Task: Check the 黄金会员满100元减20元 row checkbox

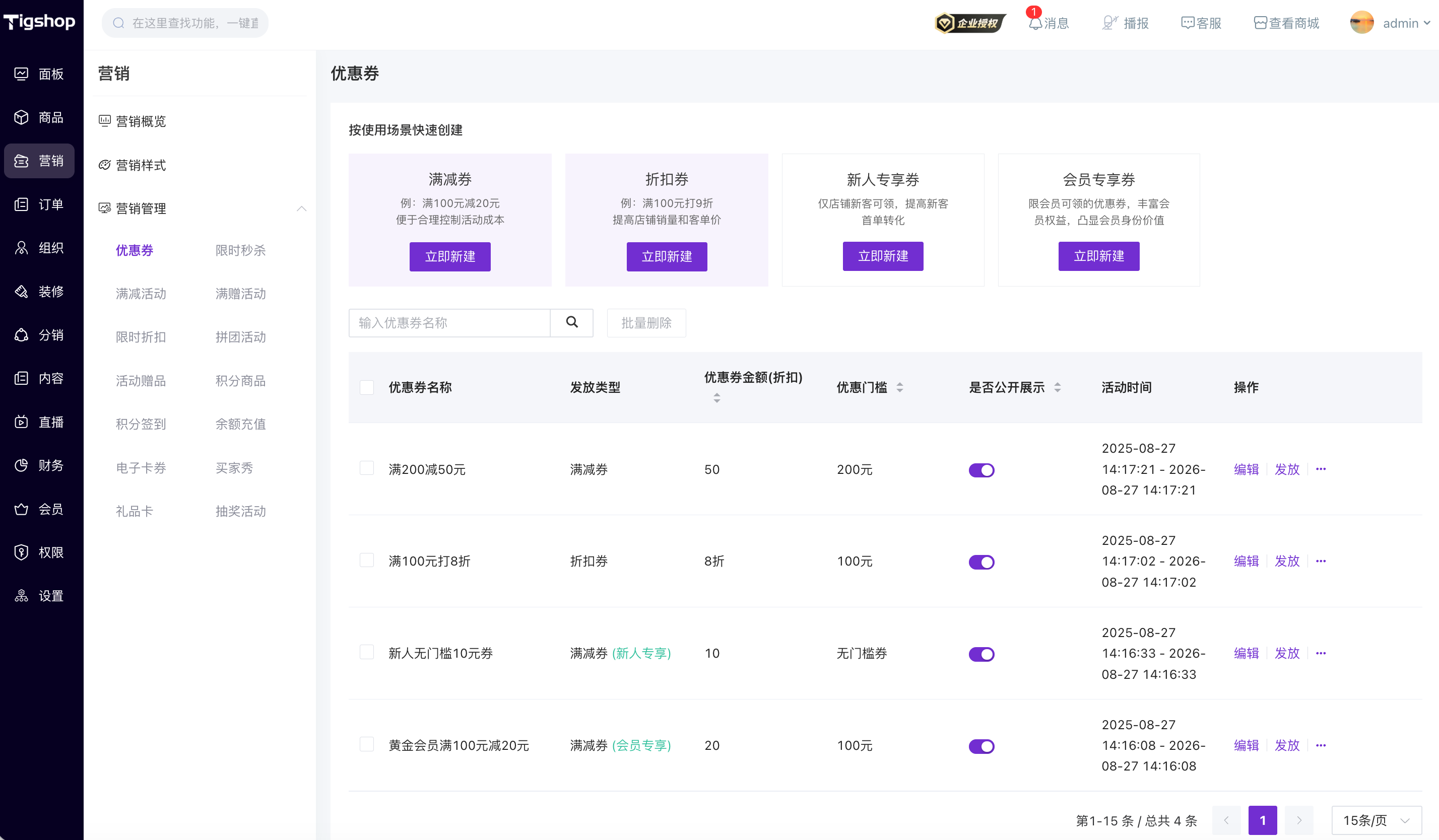Action: (x=367, y=744)
